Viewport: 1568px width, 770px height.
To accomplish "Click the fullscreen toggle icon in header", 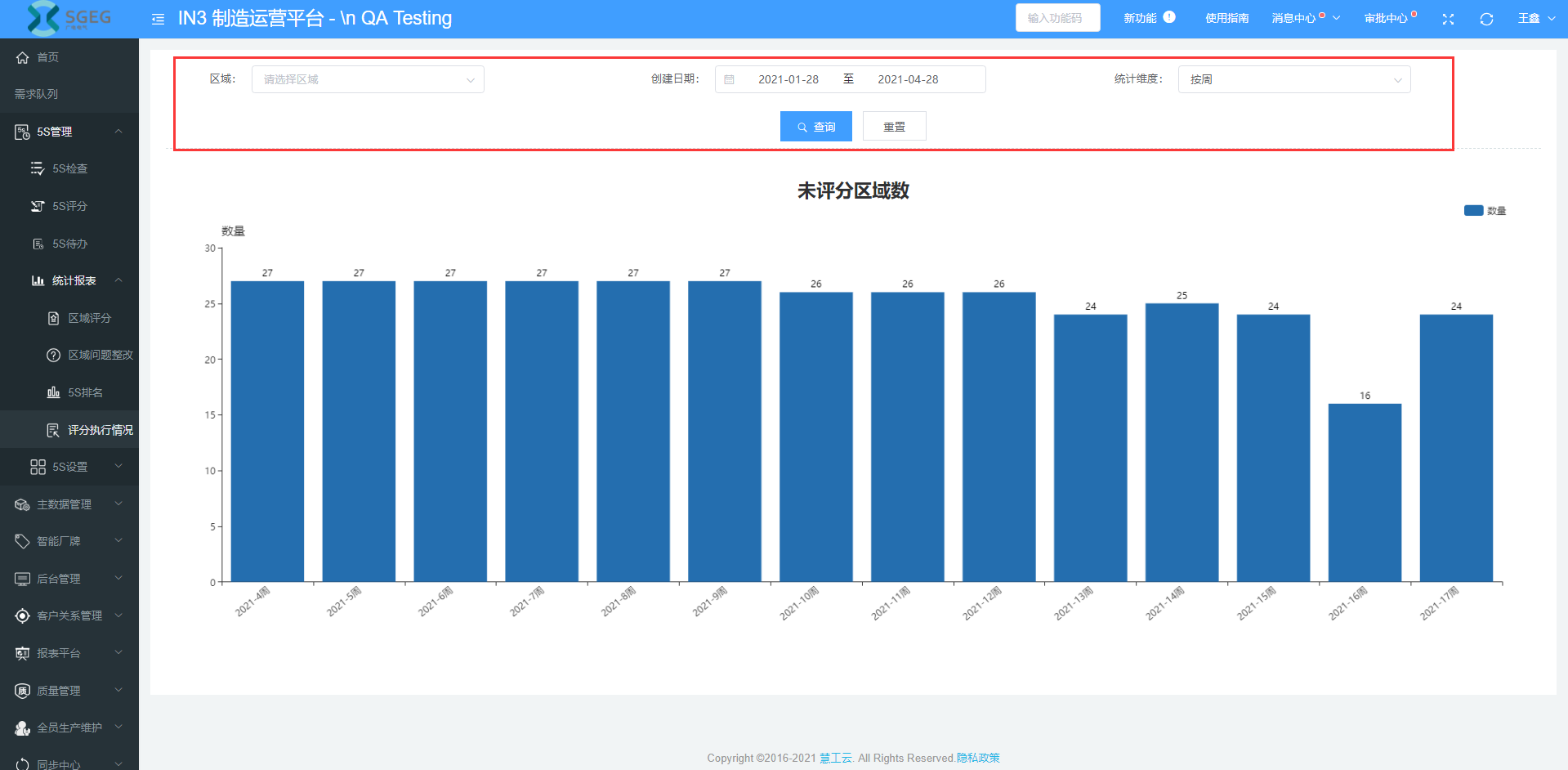I will [x=1448, y=19].
